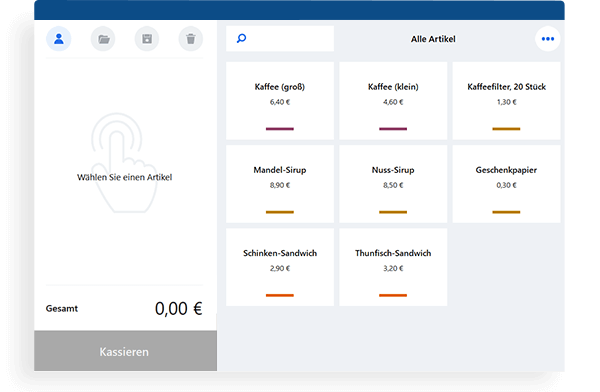Open saved receipts folder icon
The image size is (600, 392).
[x=103, y=39]
